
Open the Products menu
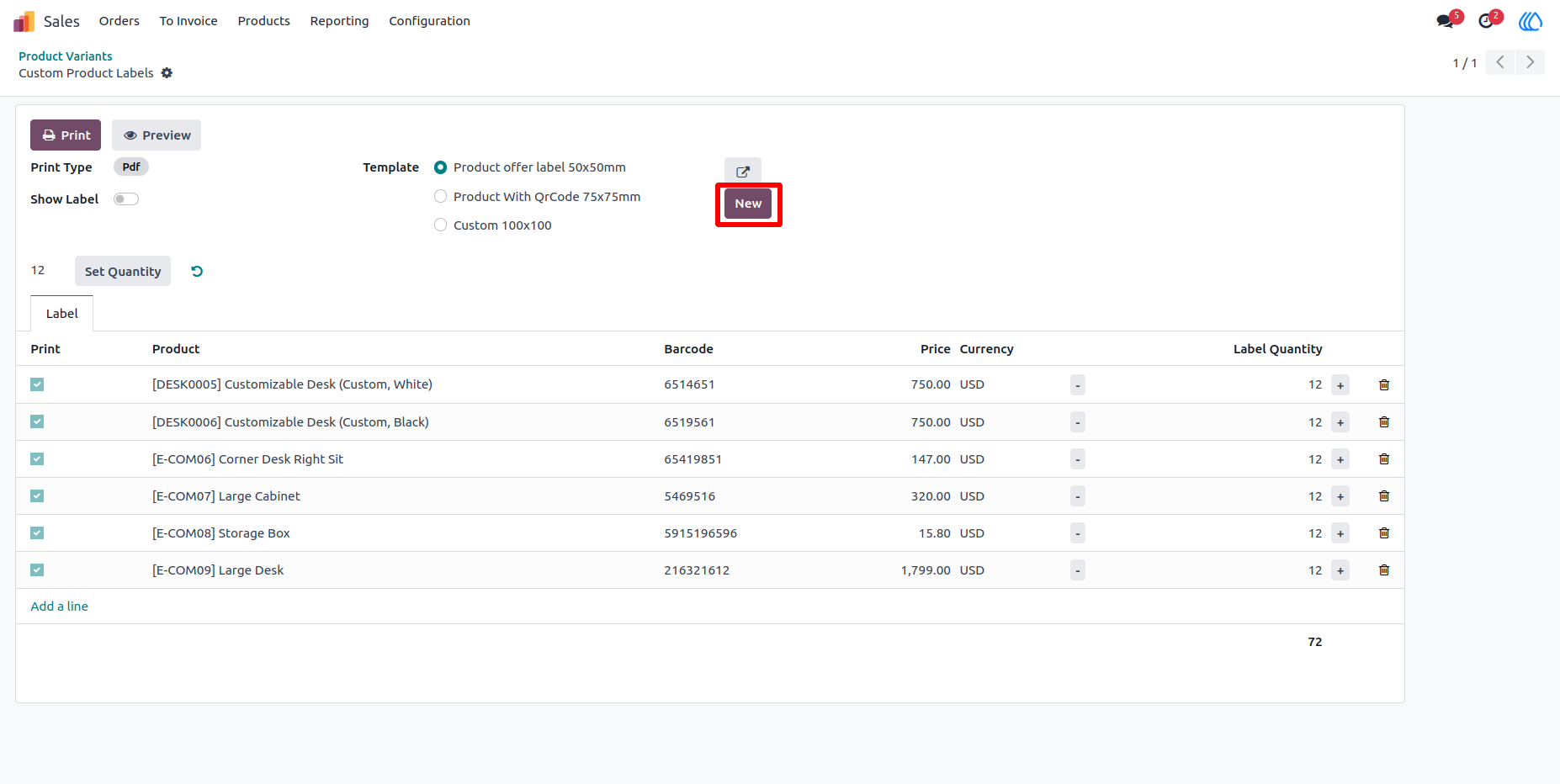click(264, 21)
